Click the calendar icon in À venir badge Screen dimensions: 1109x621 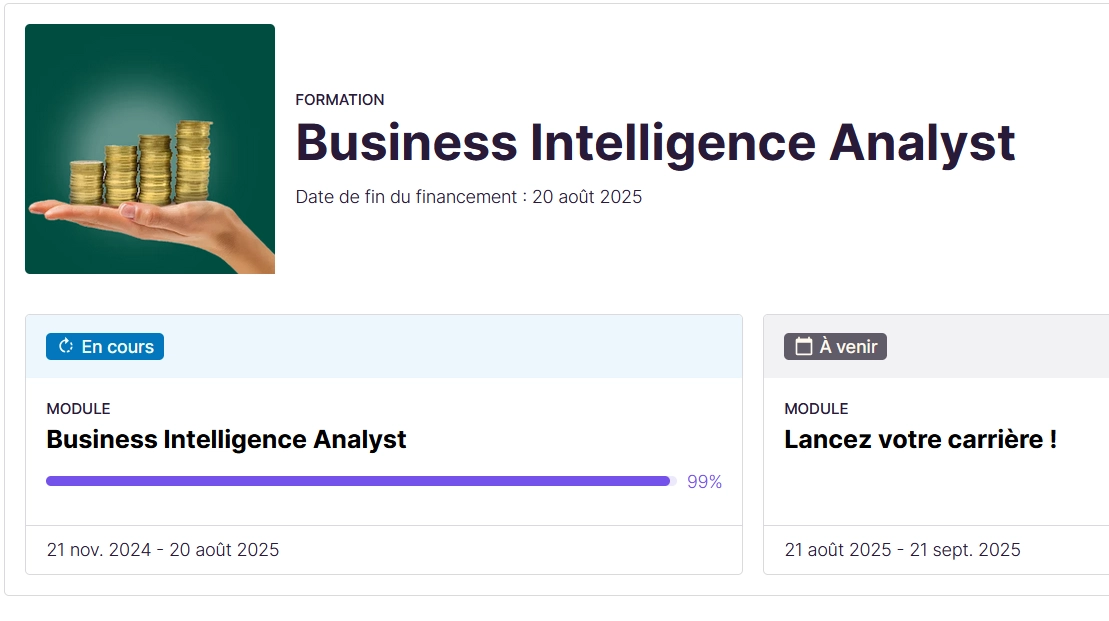click(x=803, y=347)
